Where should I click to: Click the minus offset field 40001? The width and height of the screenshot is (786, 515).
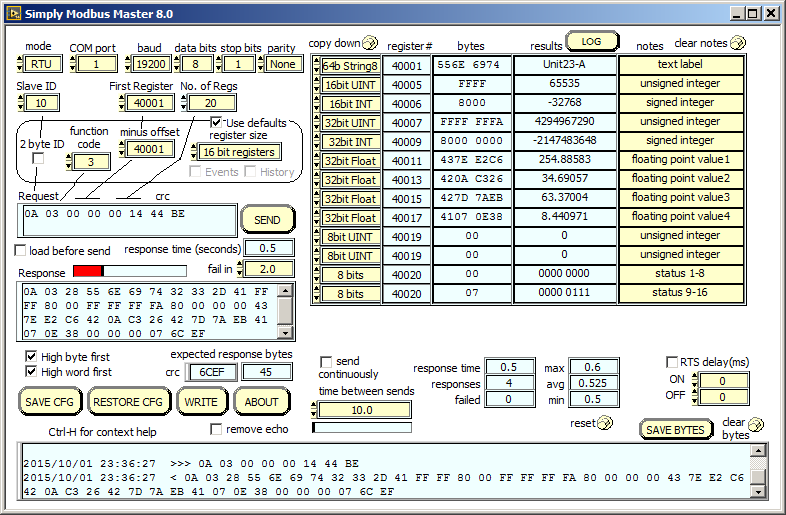[x=148, y=149]
